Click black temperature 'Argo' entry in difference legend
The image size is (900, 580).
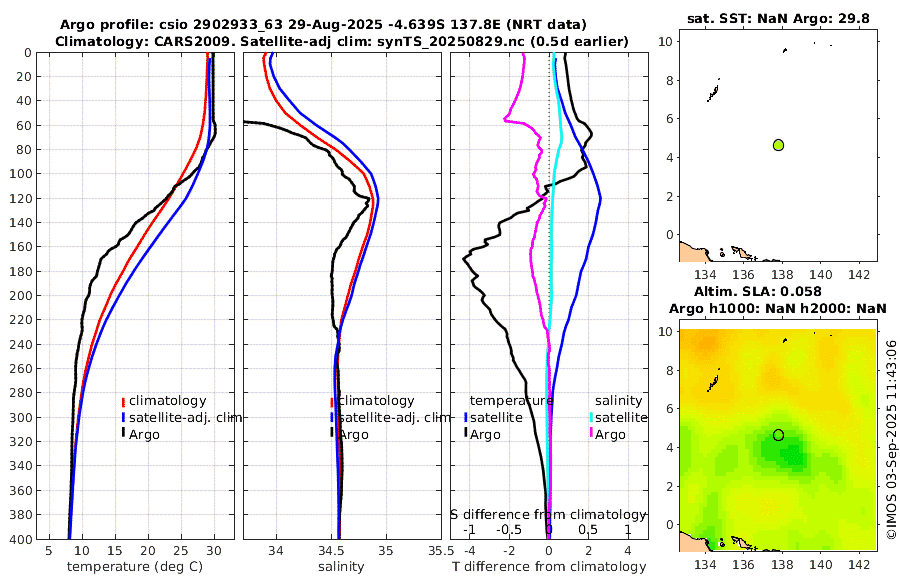point(485,435)
